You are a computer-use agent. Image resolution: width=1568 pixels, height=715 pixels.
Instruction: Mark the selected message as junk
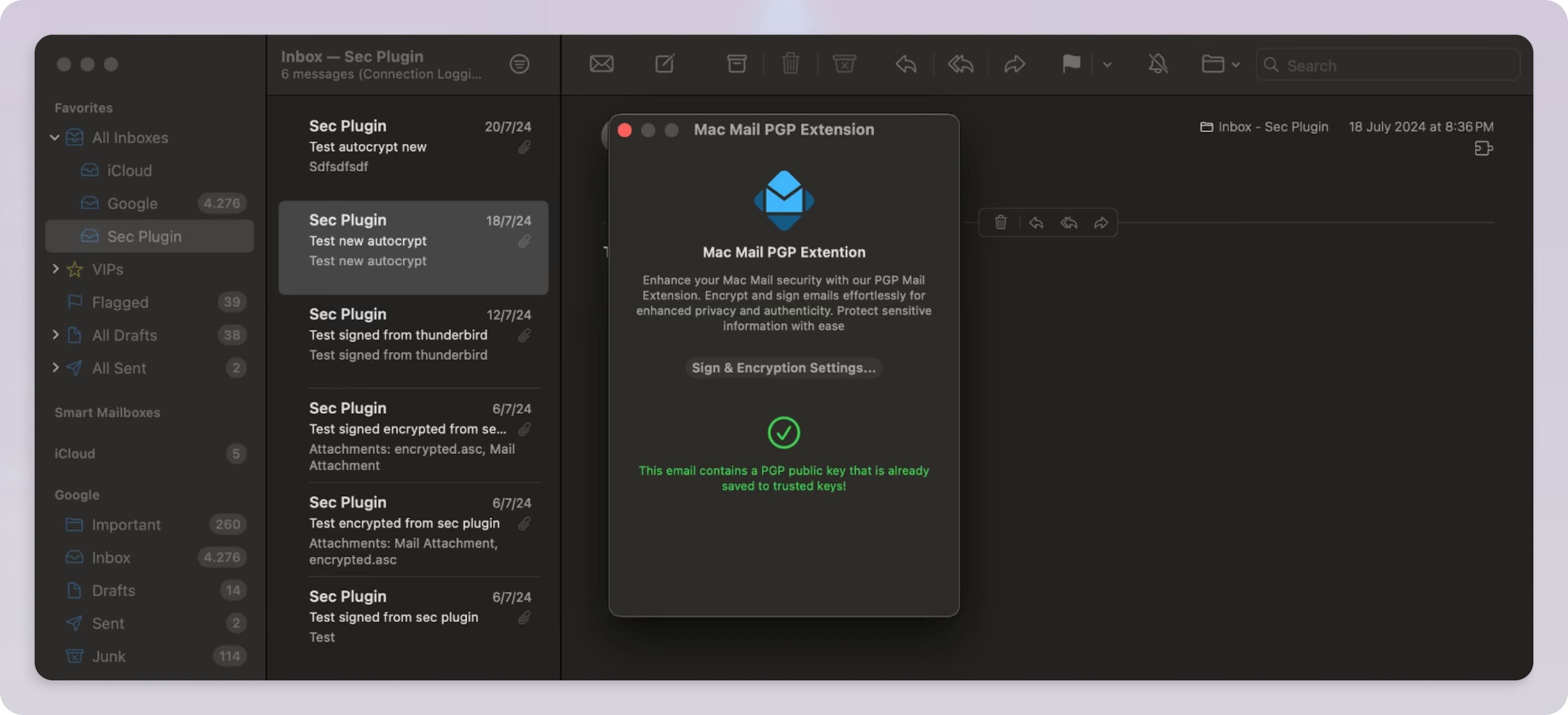click(845, 63)
